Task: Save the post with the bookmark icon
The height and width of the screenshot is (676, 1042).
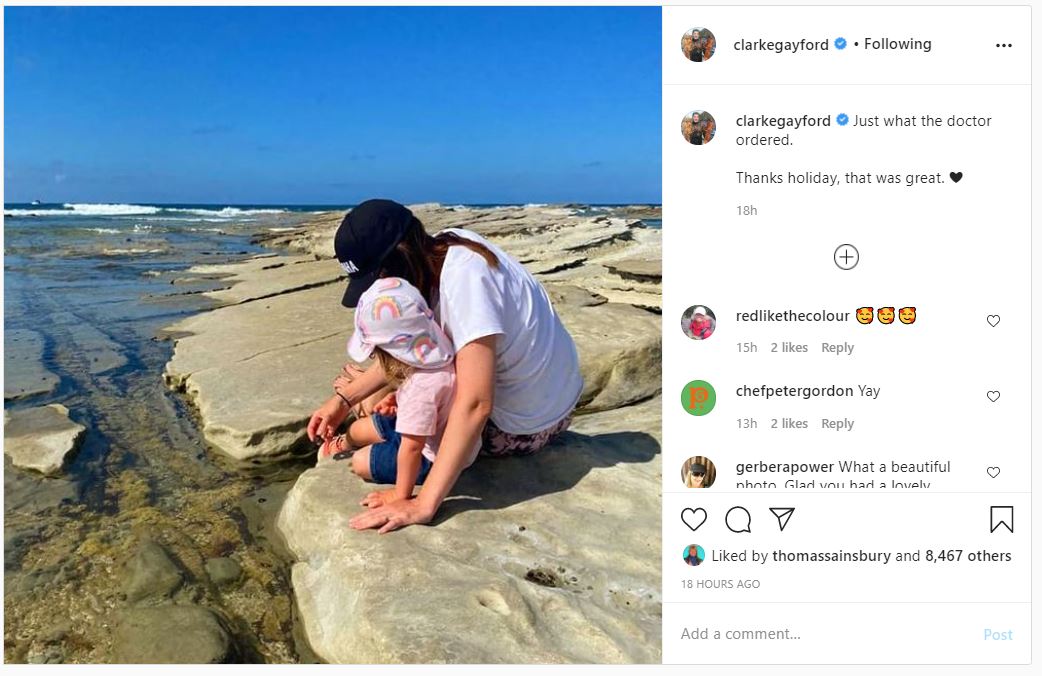Action: pyautogui.click(x=1001, y=519)
